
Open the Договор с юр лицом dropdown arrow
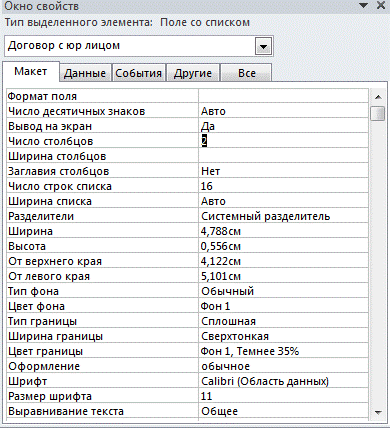(x=263, y=46)
